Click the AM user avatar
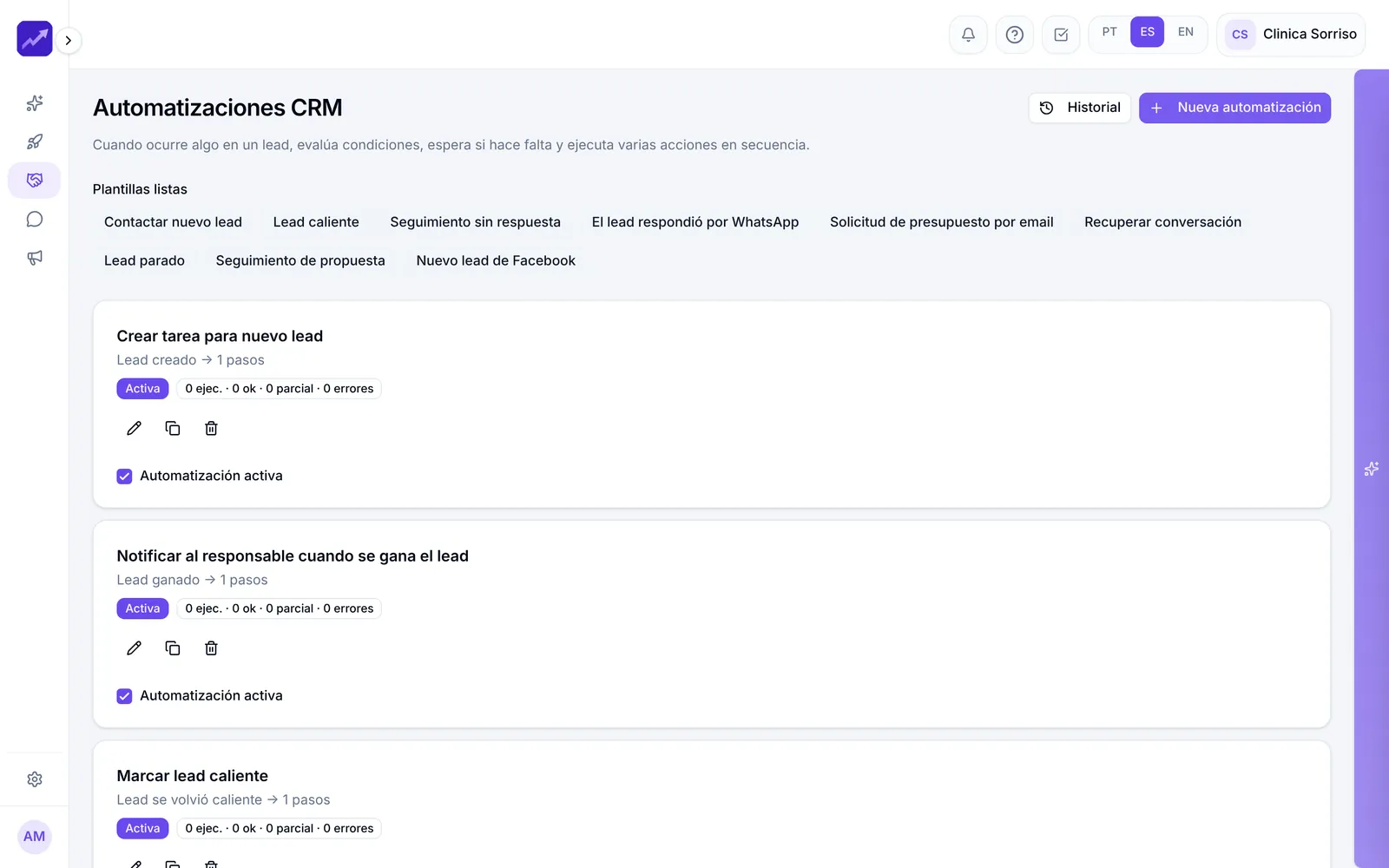Screen dimensions: 1389x868 pos(35,837)
